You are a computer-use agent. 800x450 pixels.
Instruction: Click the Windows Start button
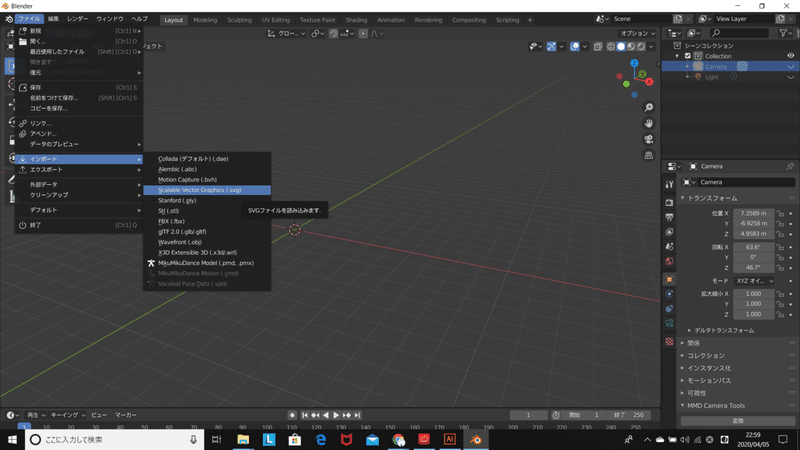[12, 439]
